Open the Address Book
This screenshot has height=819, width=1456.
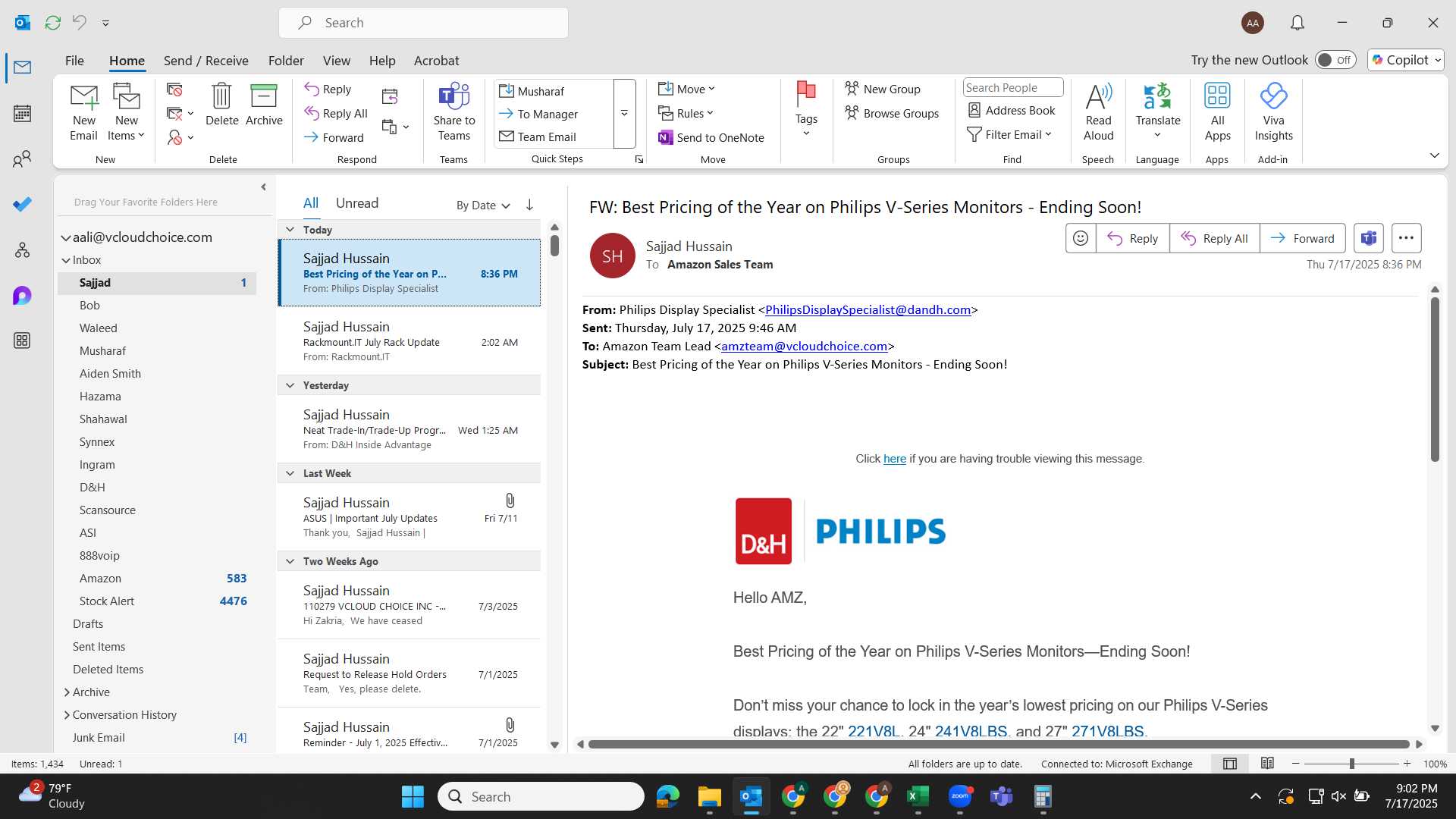coord(1012,110)
